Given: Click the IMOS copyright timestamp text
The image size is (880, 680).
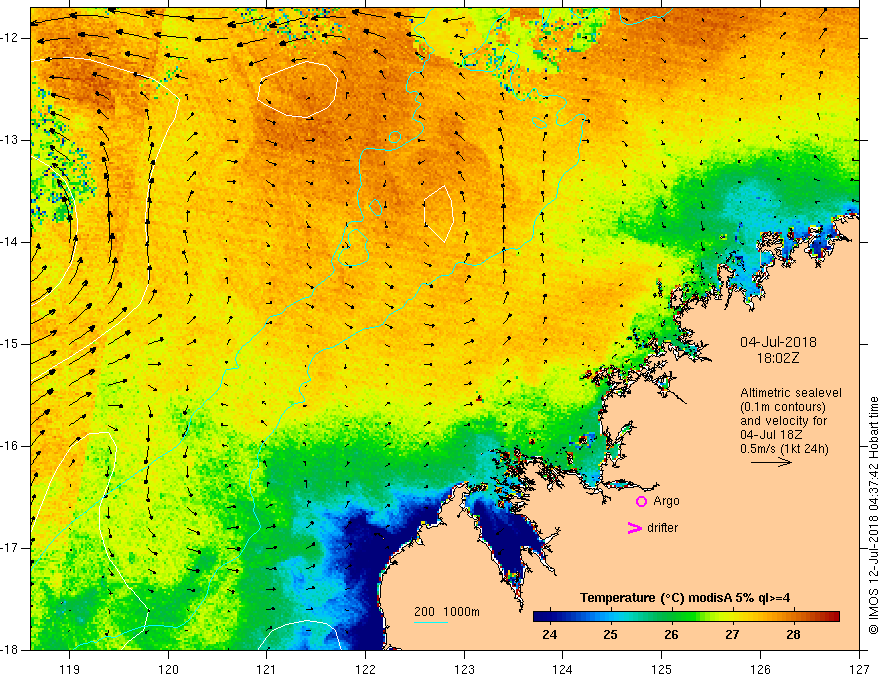Looking at the screenshot, I should coord(873,516).
